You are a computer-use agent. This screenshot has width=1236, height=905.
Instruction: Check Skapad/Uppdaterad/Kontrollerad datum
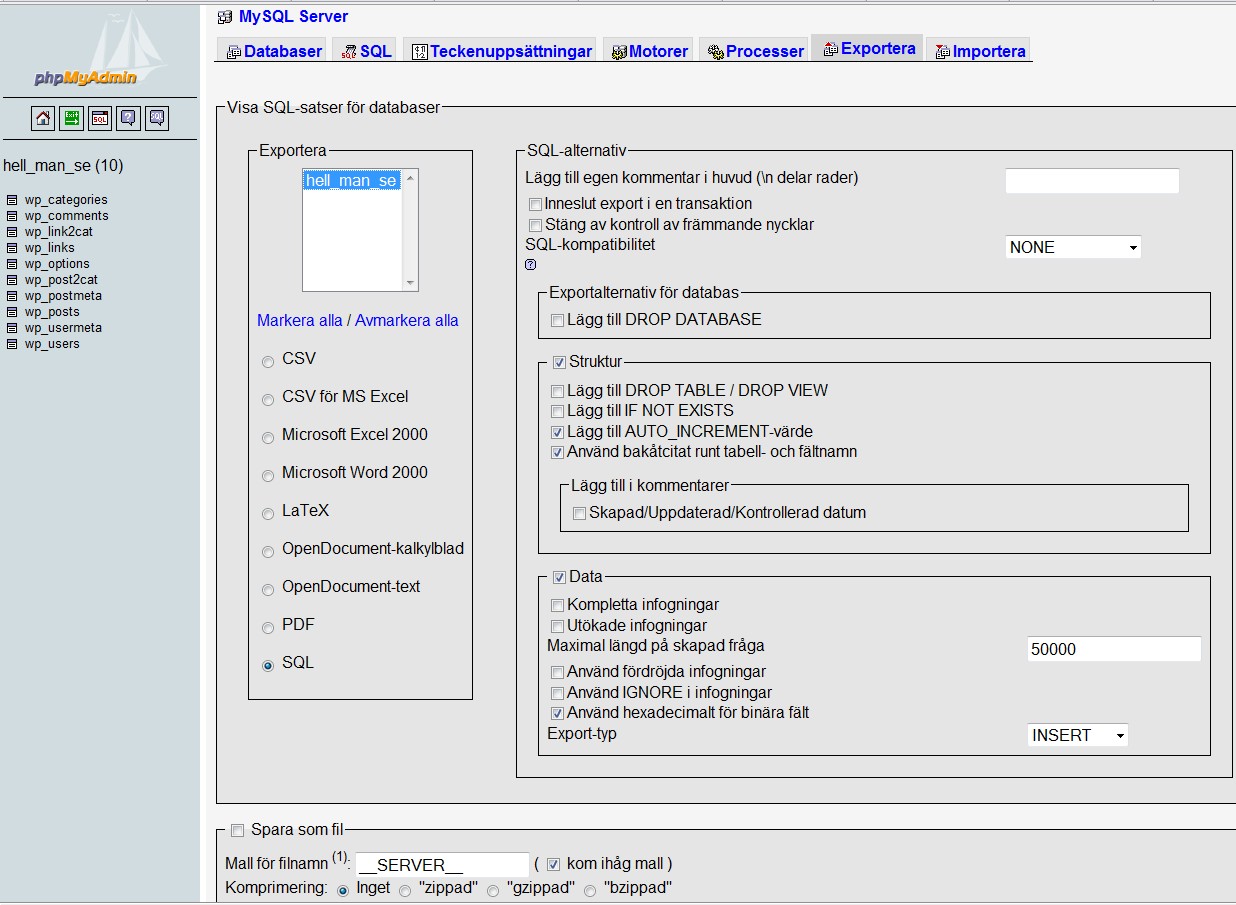click(x=579, y=514)
